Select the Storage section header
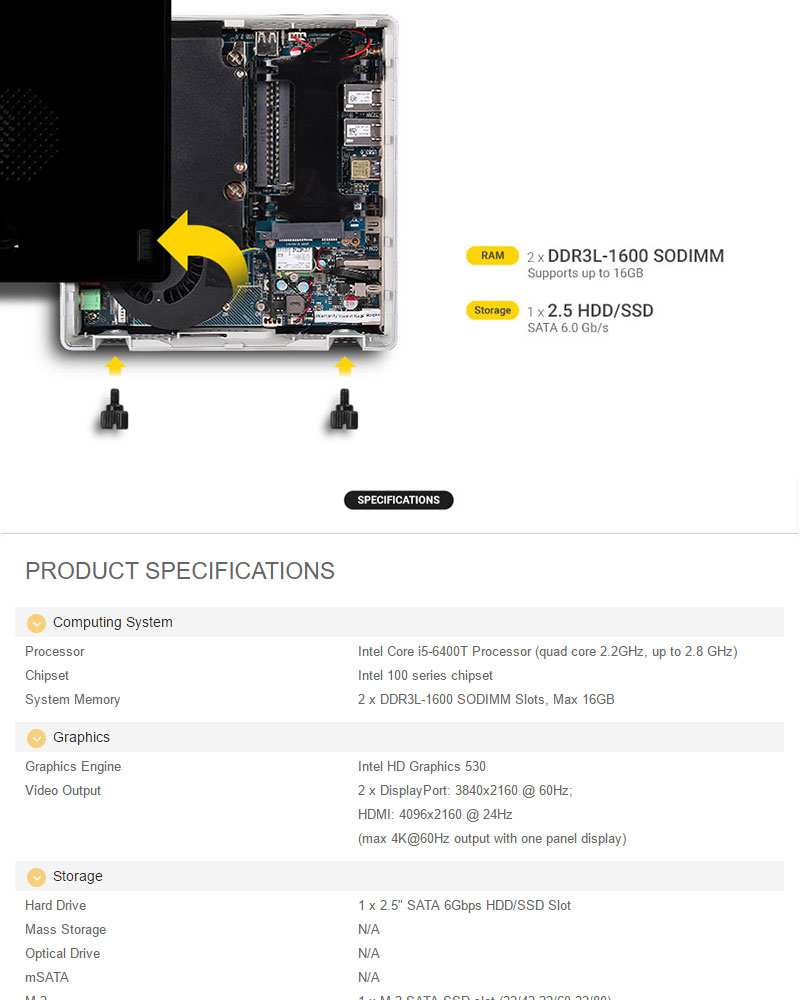Screen dimensions: 800x1000 click(x=399, y=876)
